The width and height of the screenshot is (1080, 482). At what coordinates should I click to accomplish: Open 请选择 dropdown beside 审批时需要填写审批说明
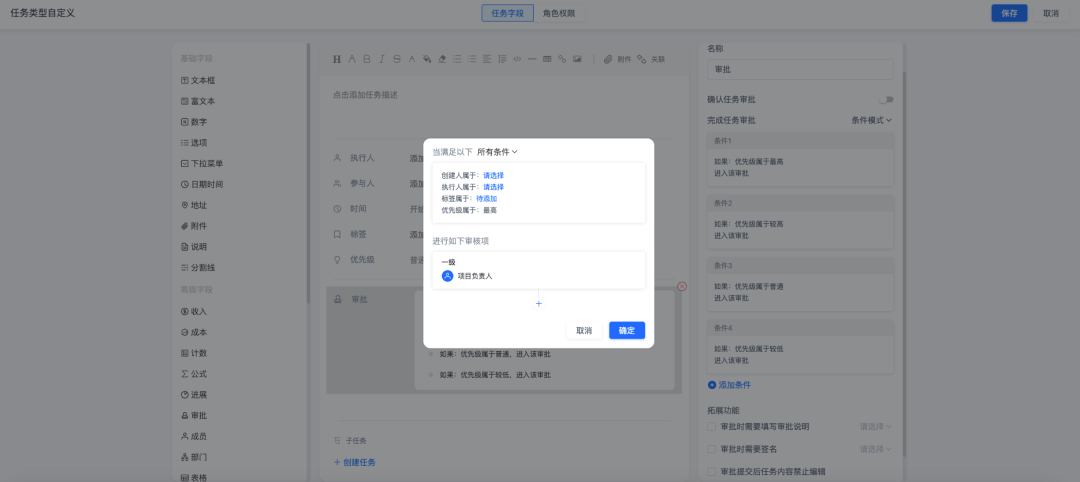pyautogui.click(x=875, y=427)
